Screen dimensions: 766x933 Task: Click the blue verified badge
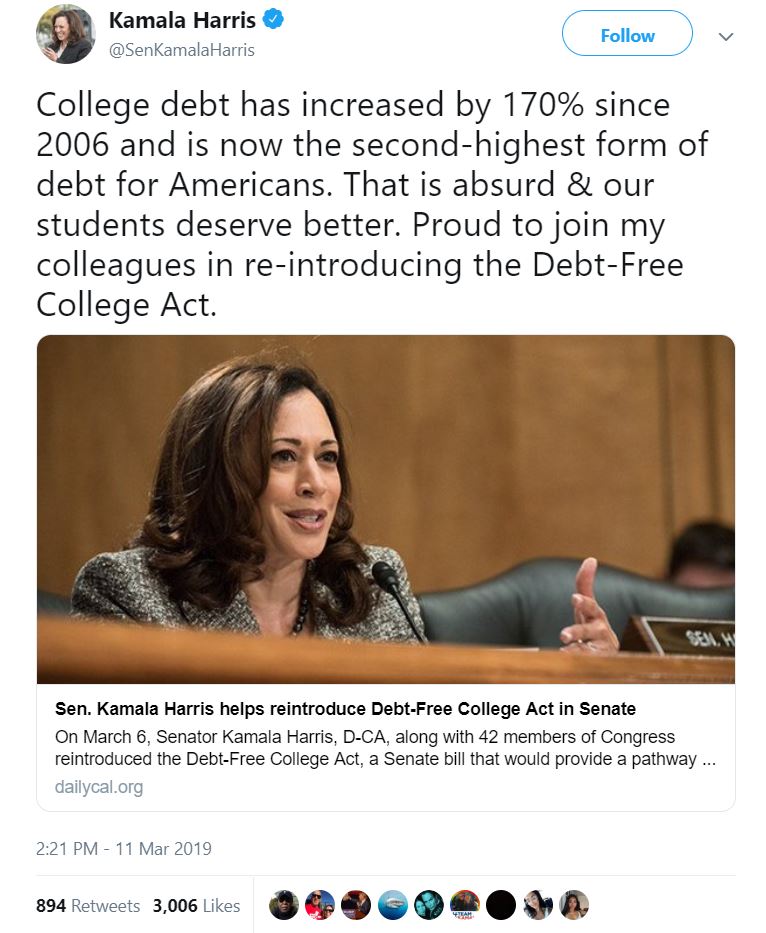coord(273,20)
